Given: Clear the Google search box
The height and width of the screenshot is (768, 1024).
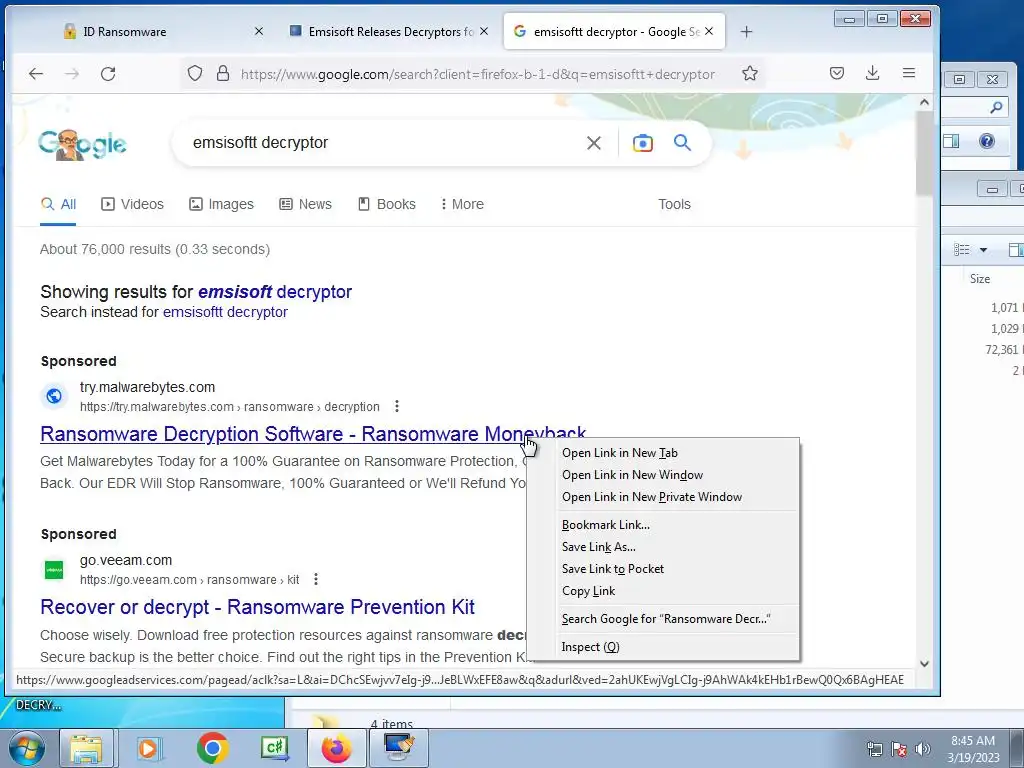Looking at the screenshot, I should [594, 143].
